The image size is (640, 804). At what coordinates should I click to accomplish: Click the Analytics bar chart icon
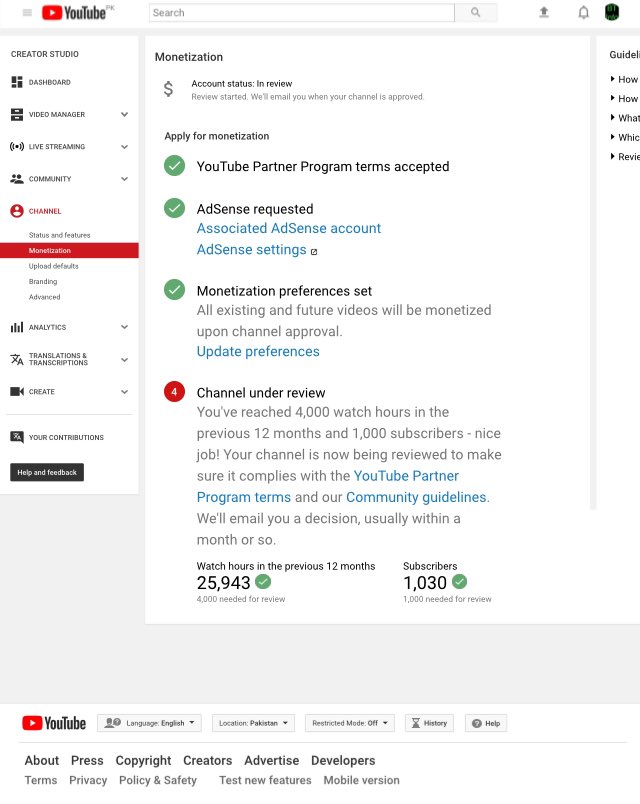coord(17,327)
